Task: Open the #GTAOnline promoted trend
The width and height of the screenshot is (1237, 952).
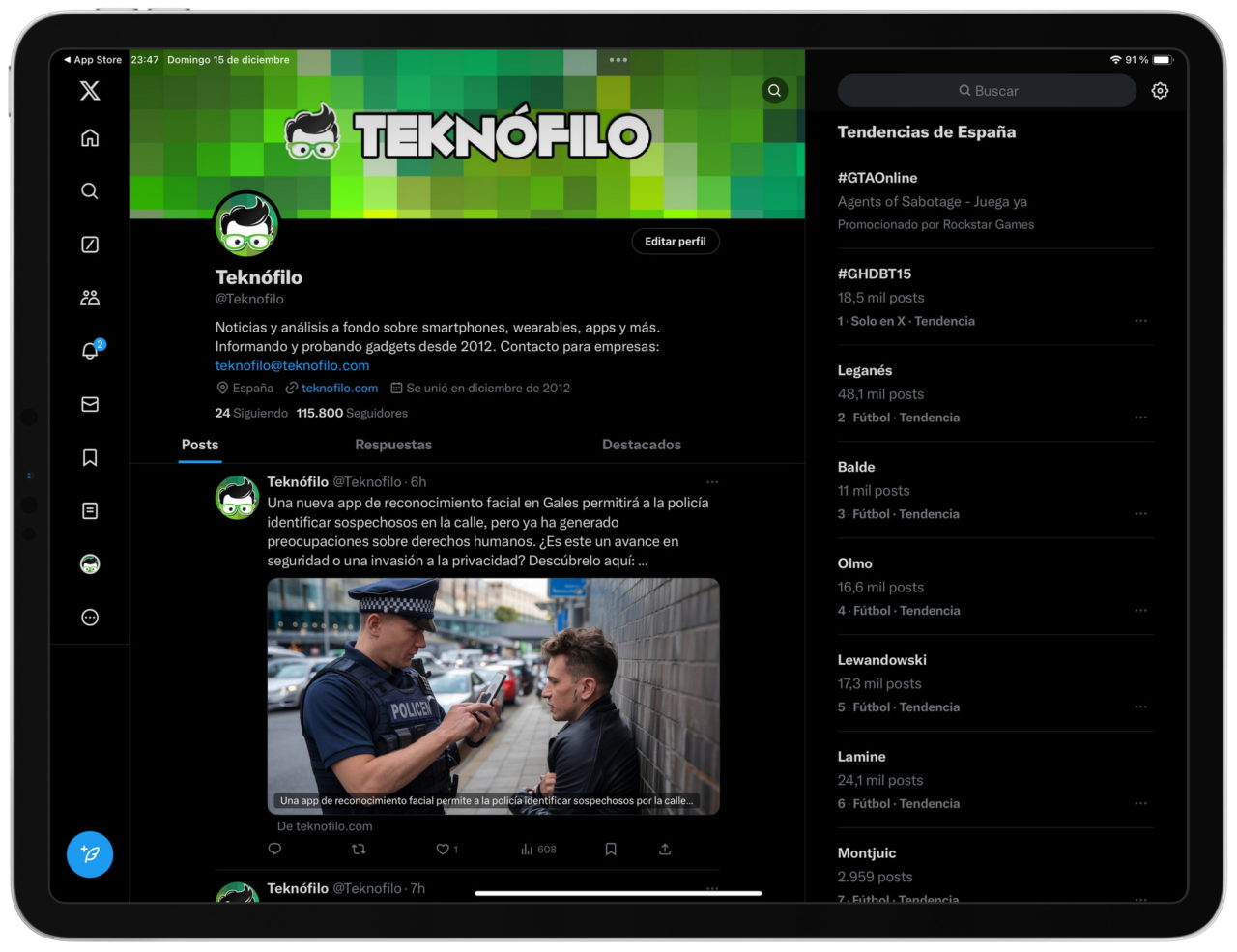Action: (x=995, y=200)
